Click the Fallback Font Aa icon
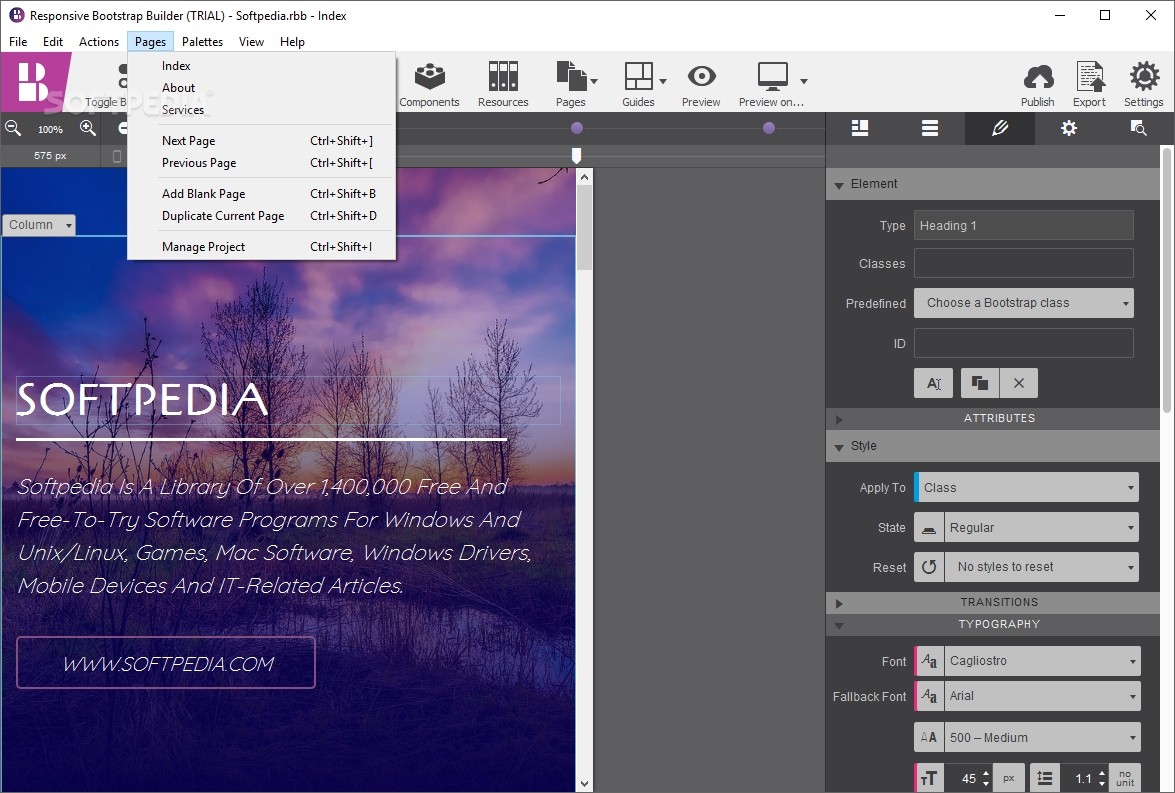The width and height of the screenshot is (1175, 793). click(929, 696)
